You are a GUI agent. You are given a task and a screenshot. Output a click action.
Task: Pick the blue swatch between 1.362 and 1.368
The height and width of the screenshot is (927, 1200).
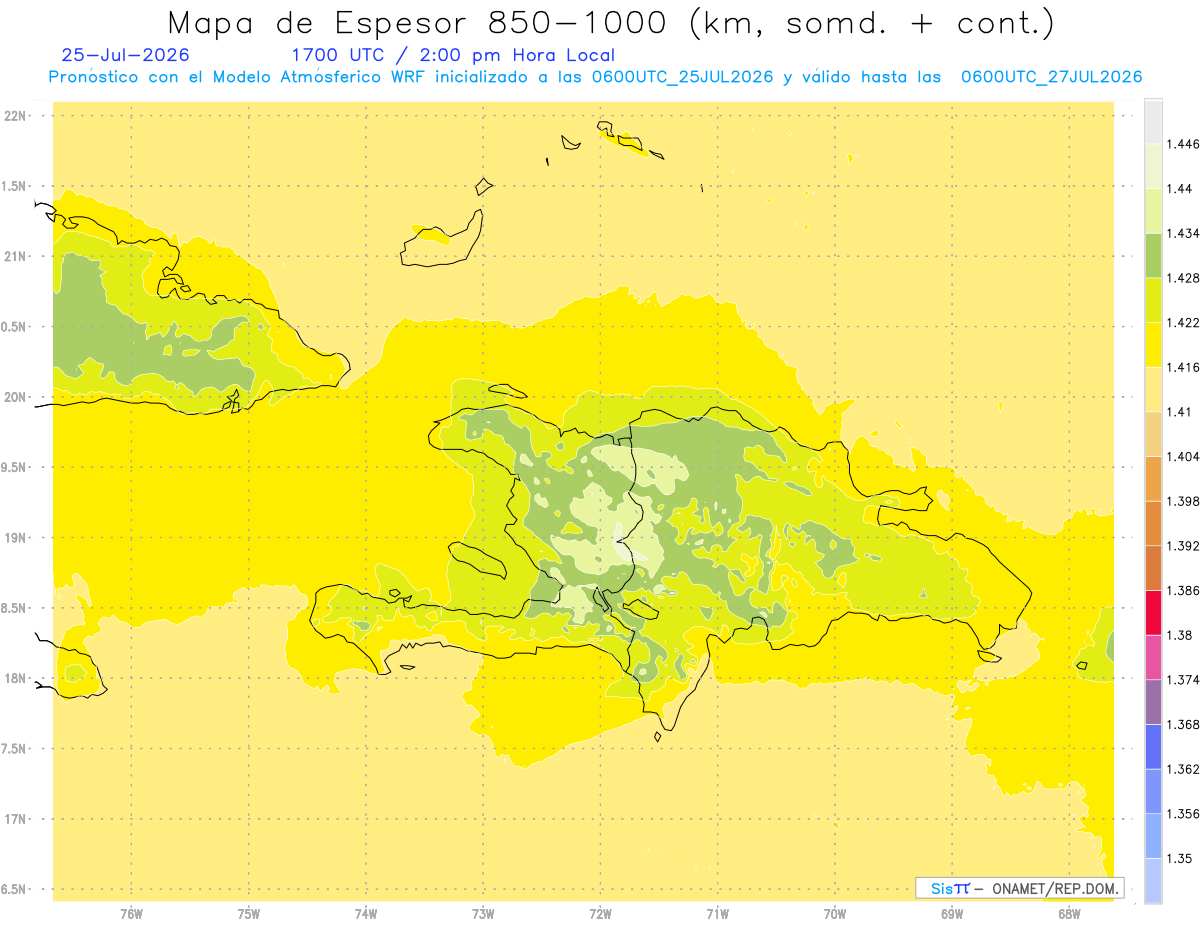click(x=1153, y=746)
